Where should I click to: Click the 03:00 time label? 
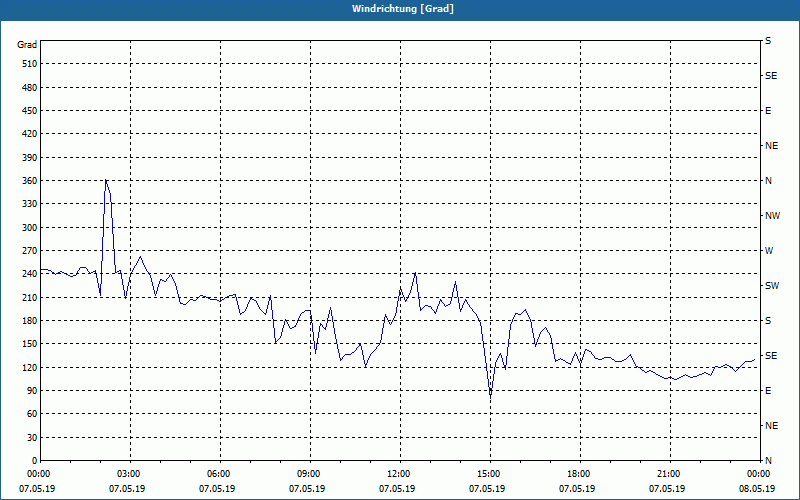[130, 474]
